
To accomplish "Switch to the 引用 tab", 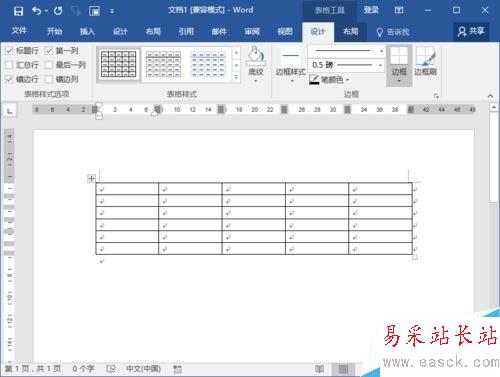I will (x=186, y=31).
